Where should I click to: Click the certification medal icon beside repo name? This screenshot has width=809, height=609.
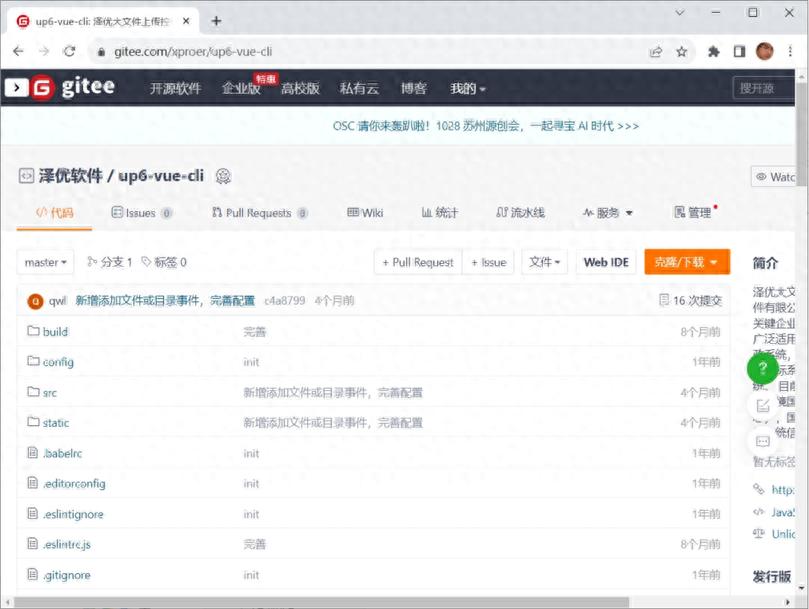tap(224, 175)
